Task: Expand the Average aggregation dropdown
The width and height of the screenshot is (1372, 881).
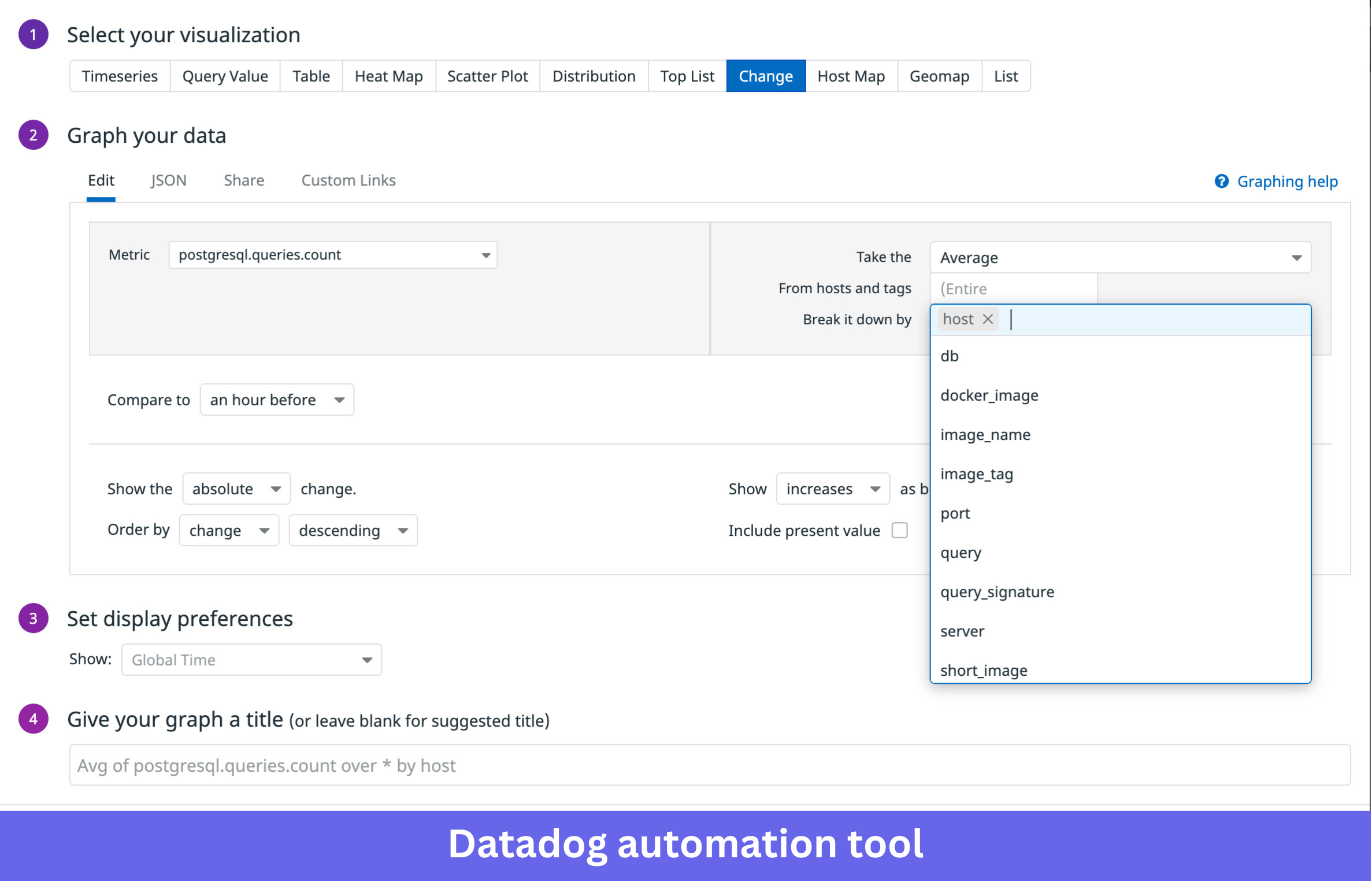Action: (x=1120, y=257)
